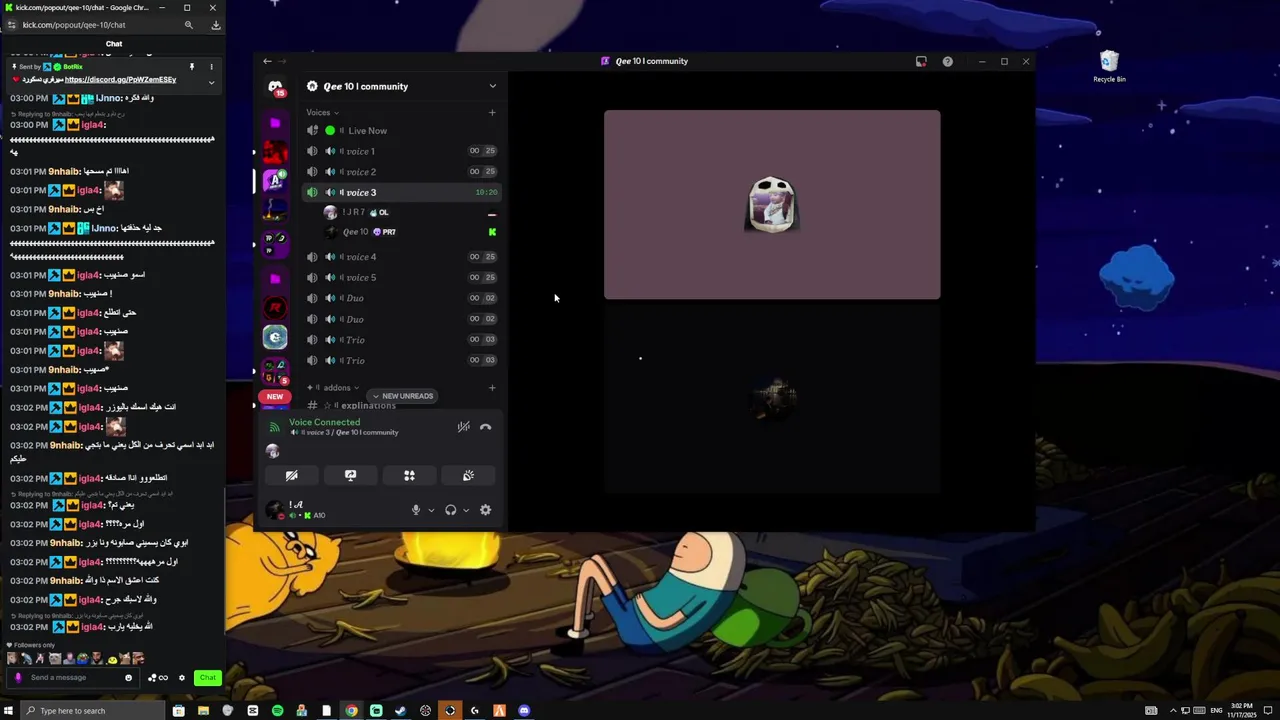This screenshot has width=1280, height=720.
Task: Start screen share in Discord
Action: (x=350, y=476)
